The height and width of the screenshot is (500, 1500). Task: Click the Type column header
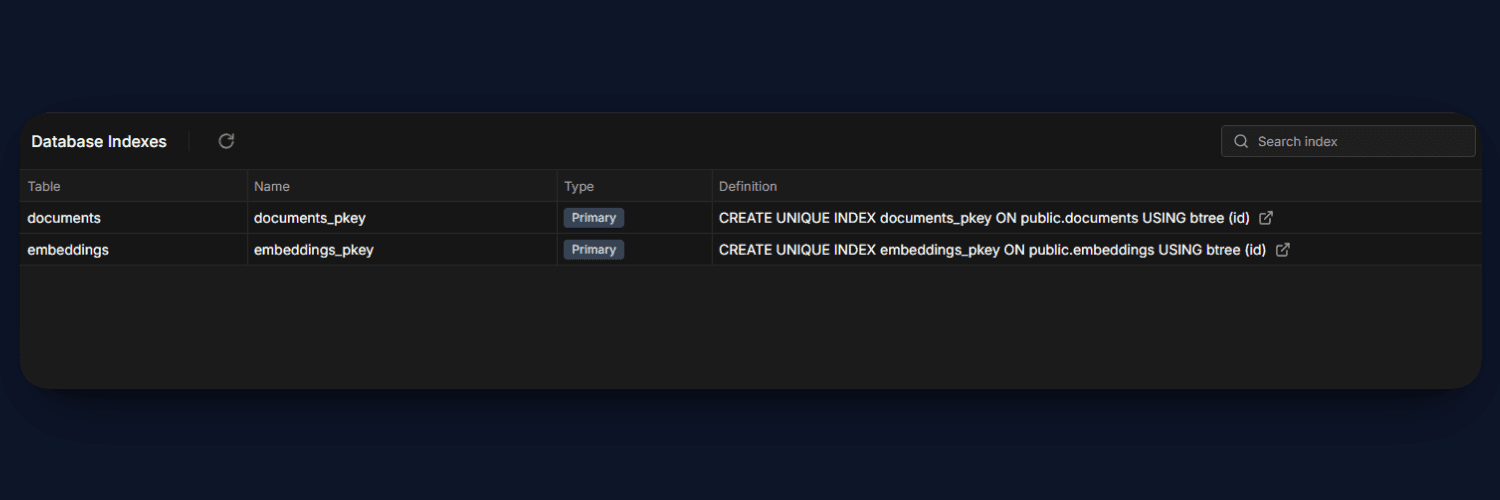point(579,186)
